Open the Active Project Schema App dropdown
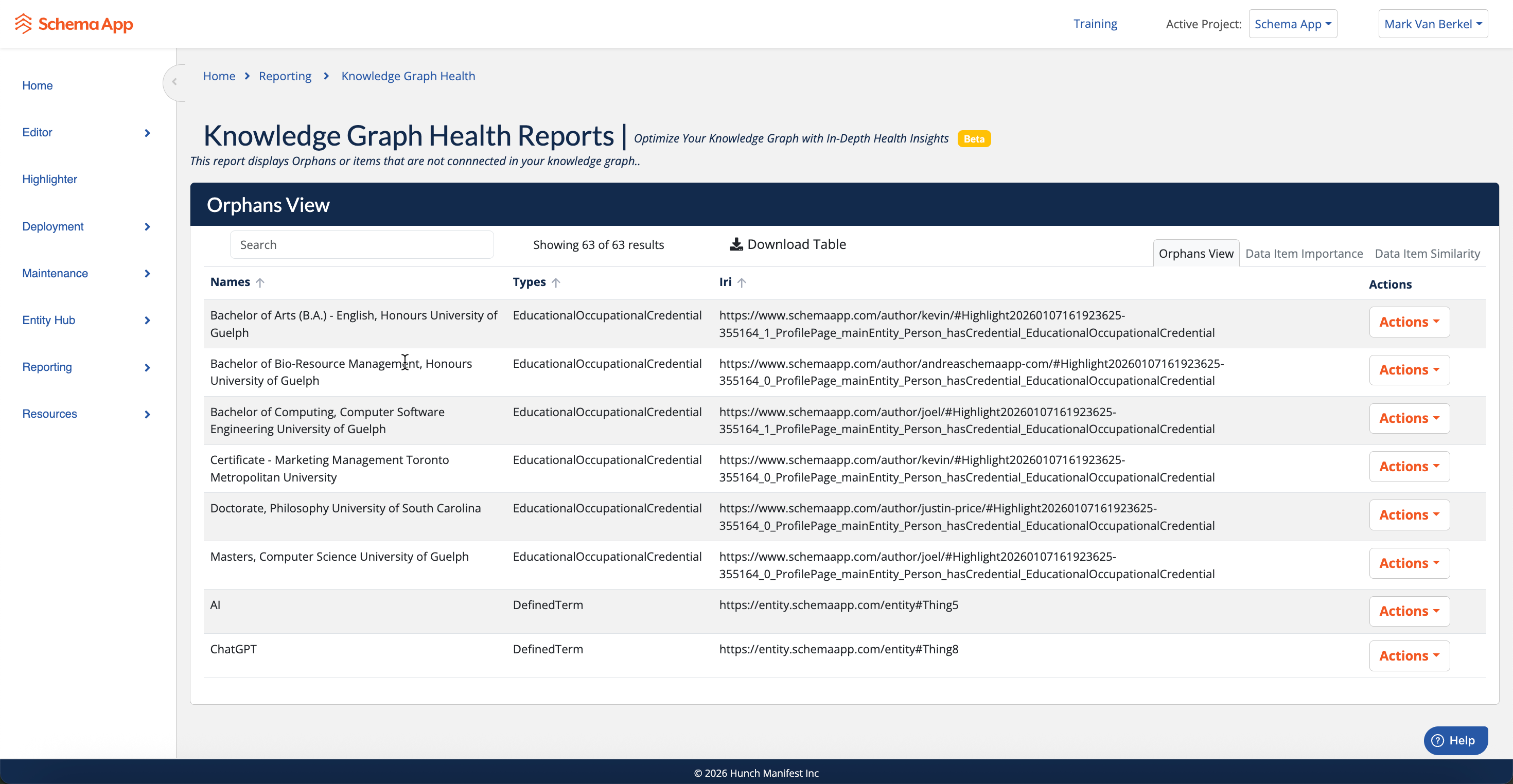 [1292, 24]
